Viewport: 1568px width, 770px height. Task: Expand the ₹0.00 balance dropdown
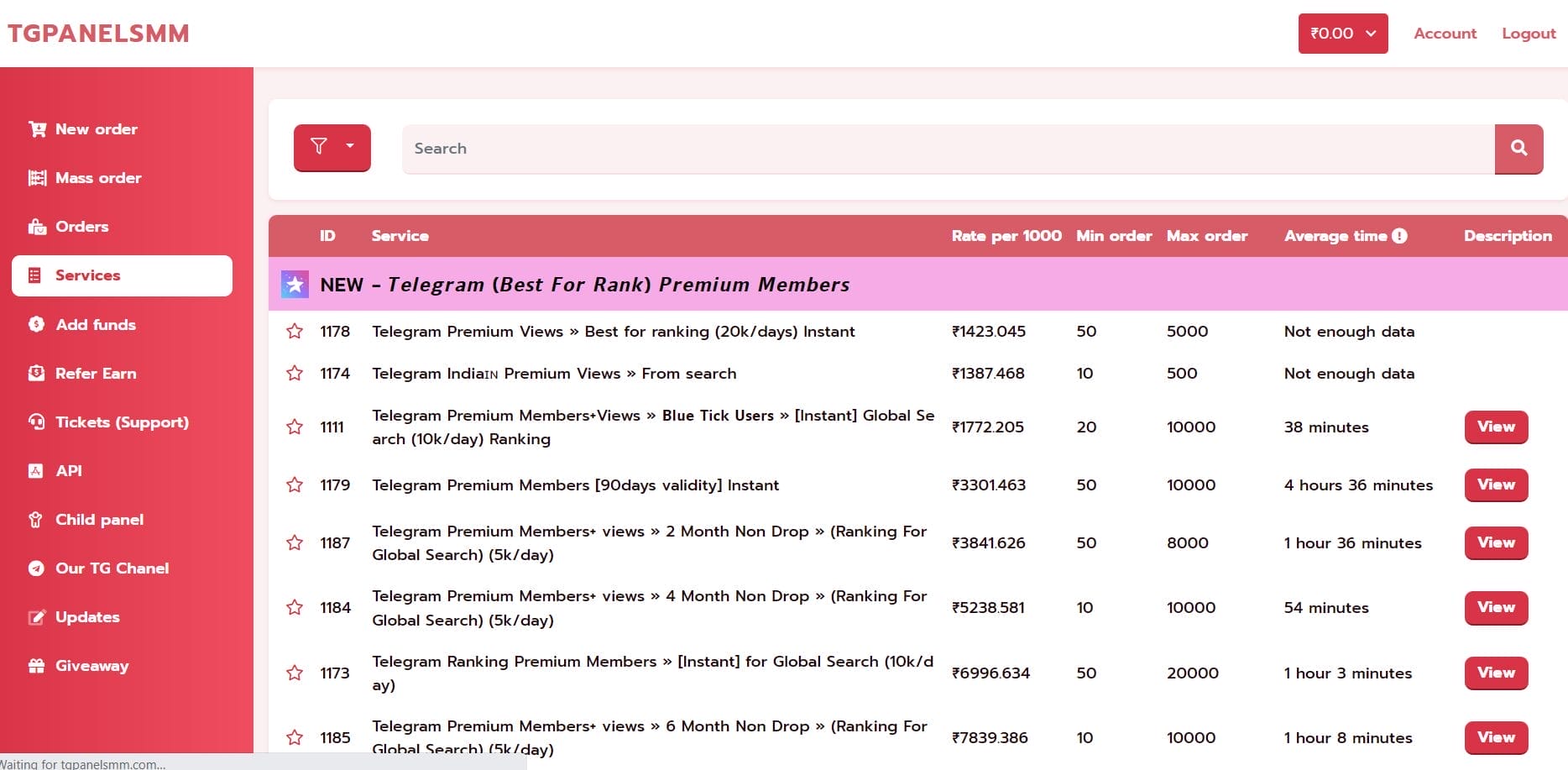1342,34
